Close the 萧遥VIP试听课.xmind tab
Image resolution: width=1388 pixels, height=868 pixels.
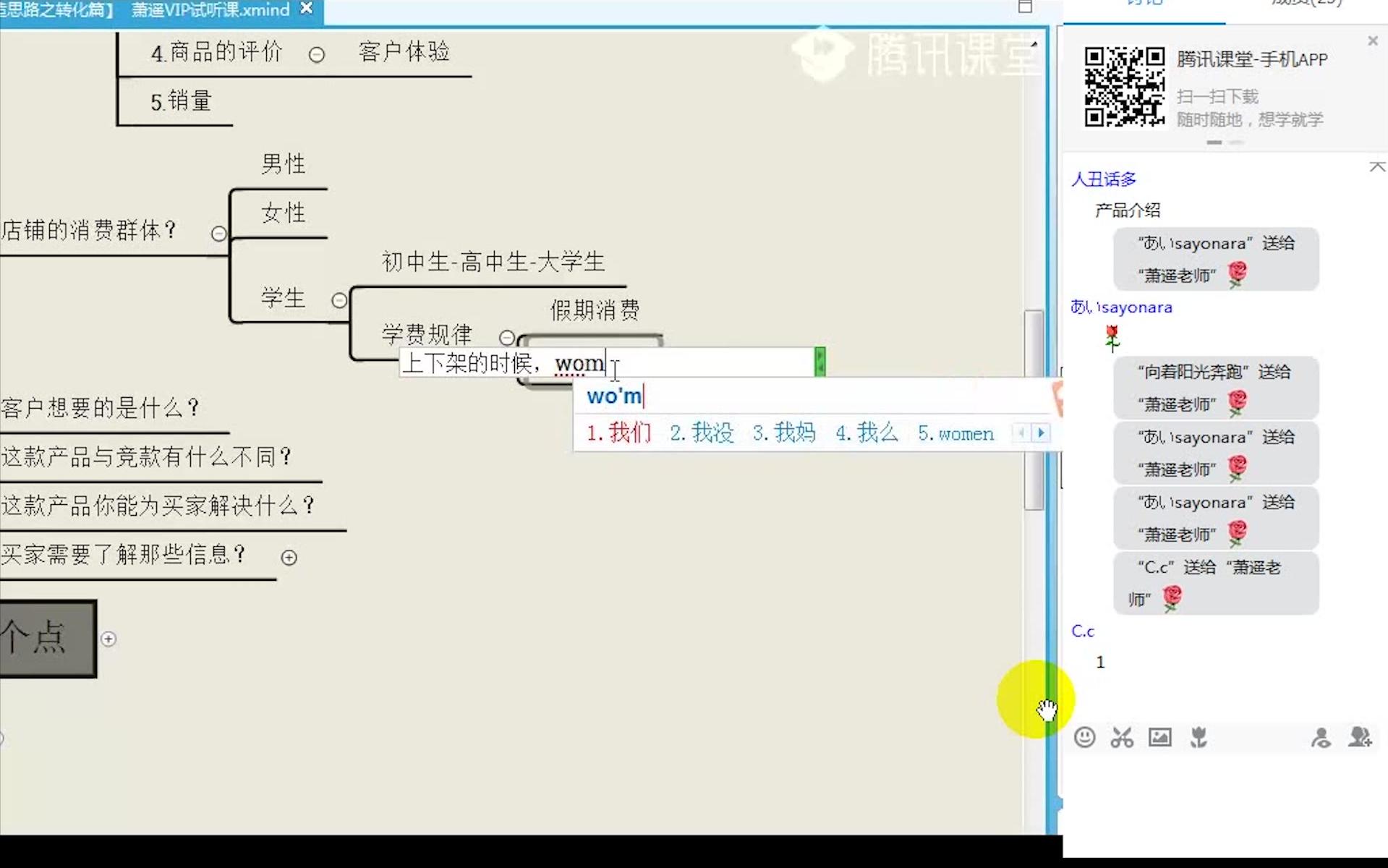(x=307, y=8)
